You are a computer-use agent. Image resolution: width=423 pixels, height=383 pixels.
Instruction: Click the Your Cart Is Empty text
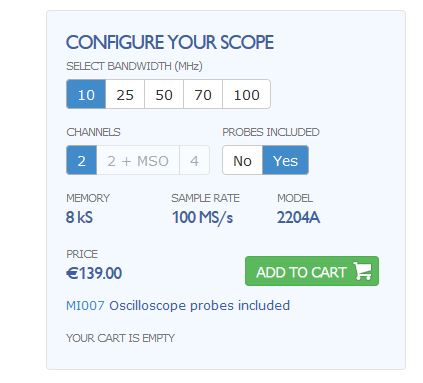(120, 338)
